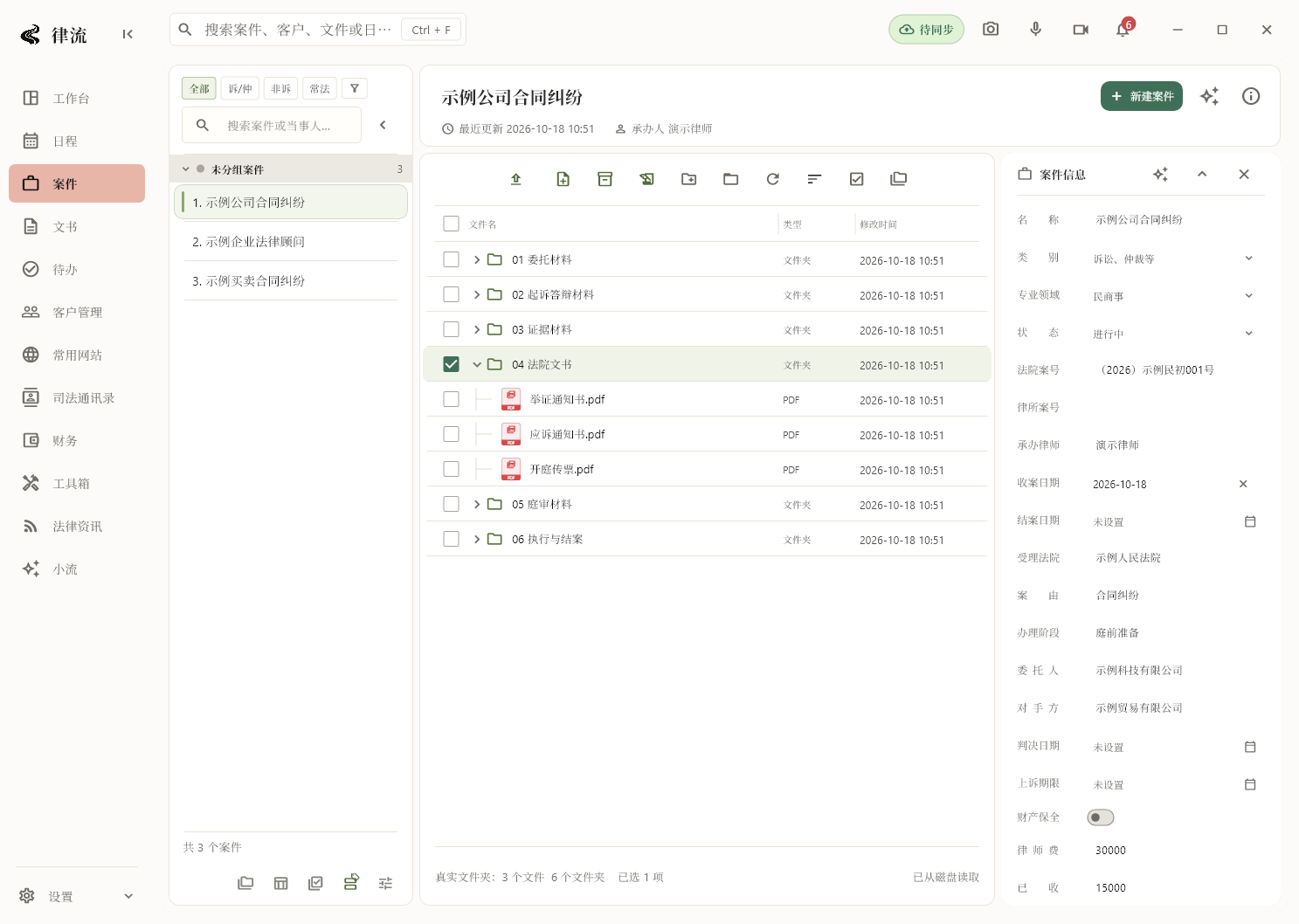Click the archive box icon in file toolbar
Image resolution: width=1299 pixels, height=924 pixels.
[605, 179]
